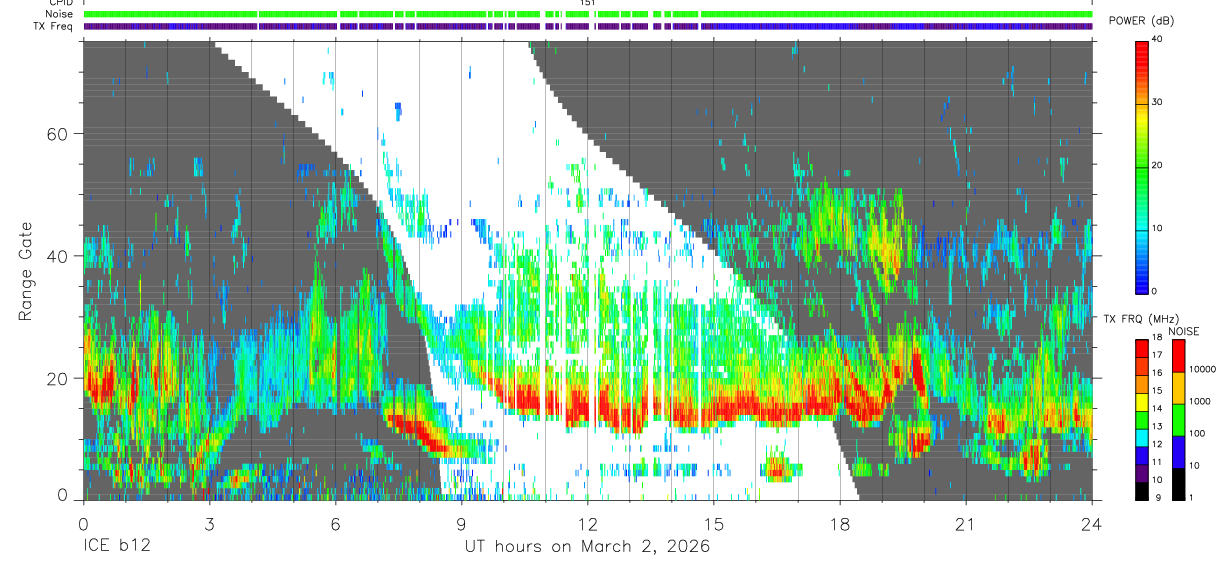
Task: Click the green Noise strip above the plot
Action: point(587,14)
